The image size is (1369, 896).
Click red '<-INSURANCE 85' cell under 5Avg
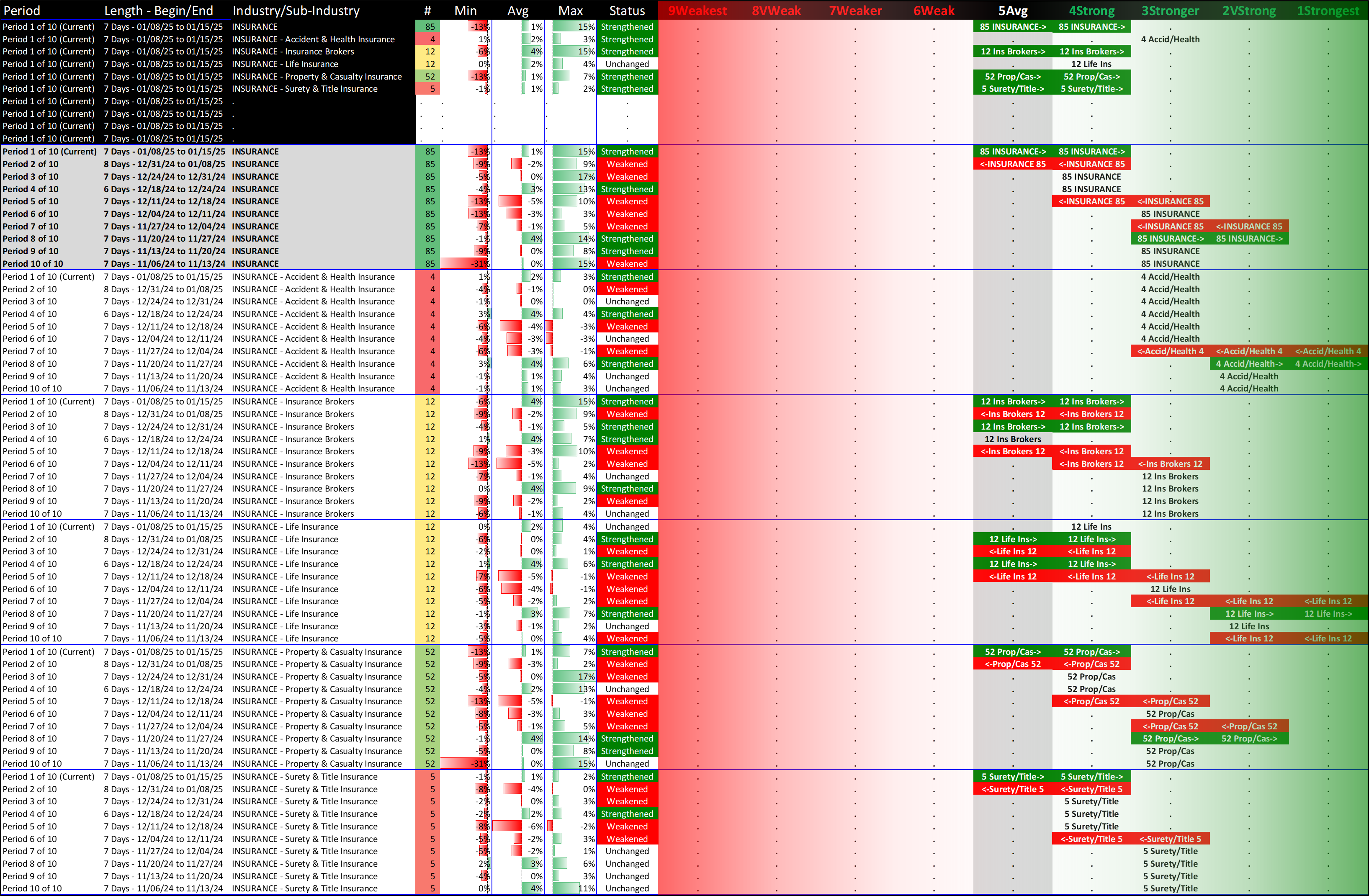coord(1012,164)
